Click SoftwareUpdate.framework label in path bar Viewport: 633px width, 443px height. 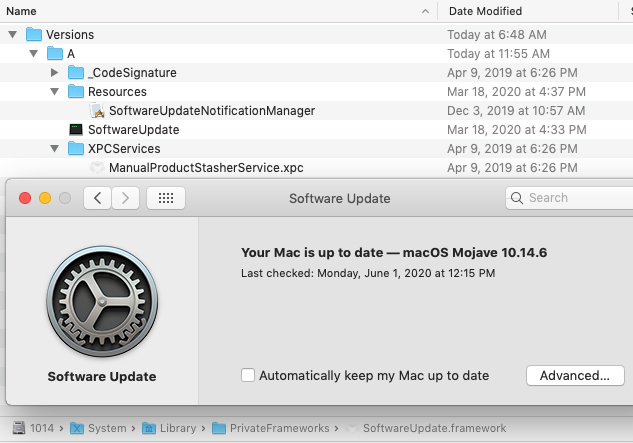pyautogui.click(x=434, y=428)
